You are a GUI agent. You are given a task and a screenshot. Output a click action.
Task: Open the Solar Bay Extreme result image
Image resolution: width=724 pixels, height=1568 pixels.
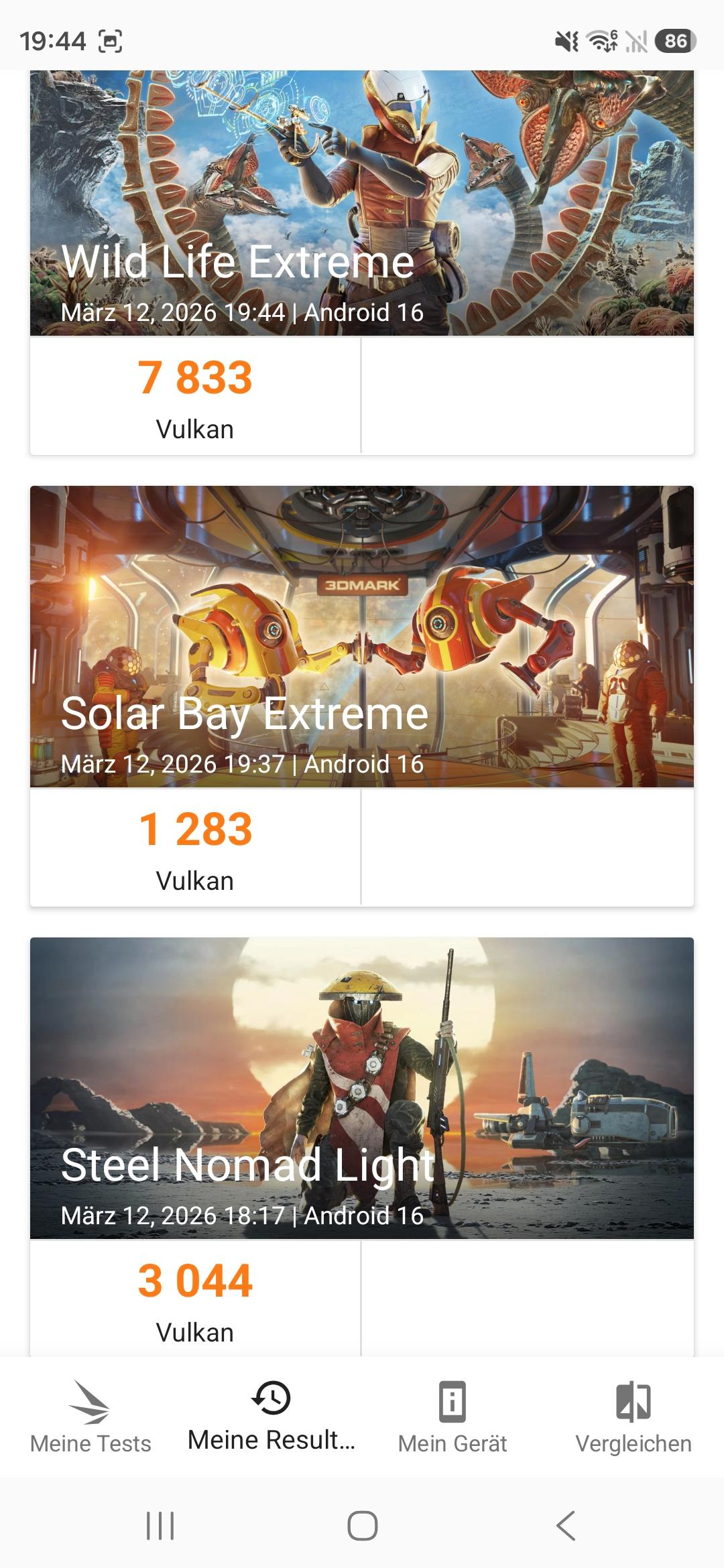pyautogui.click(x=362, y=637)
